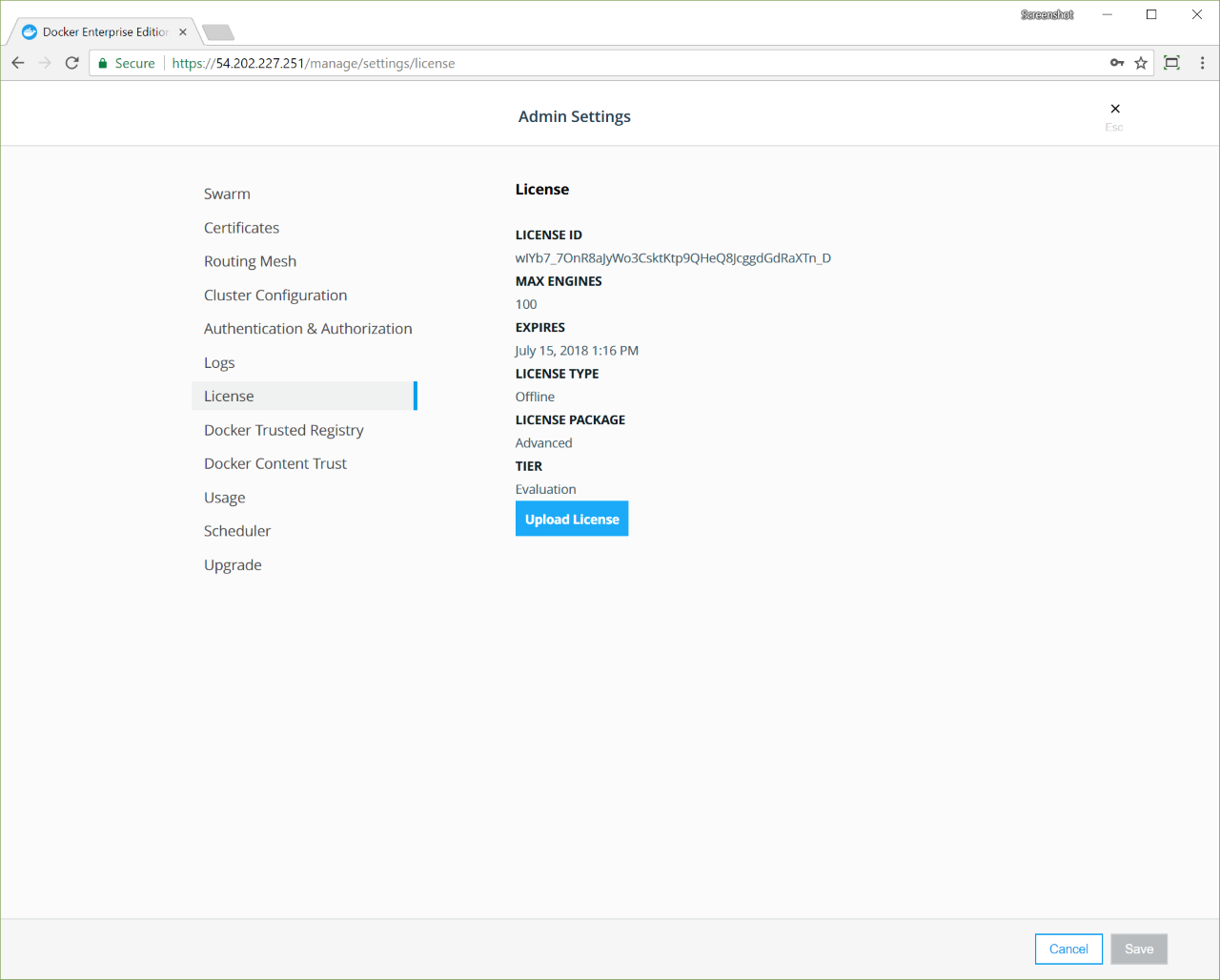Close Admin Settings with X icon
This screenshot has width=1220, height=980.
[x=1115, y=109]
